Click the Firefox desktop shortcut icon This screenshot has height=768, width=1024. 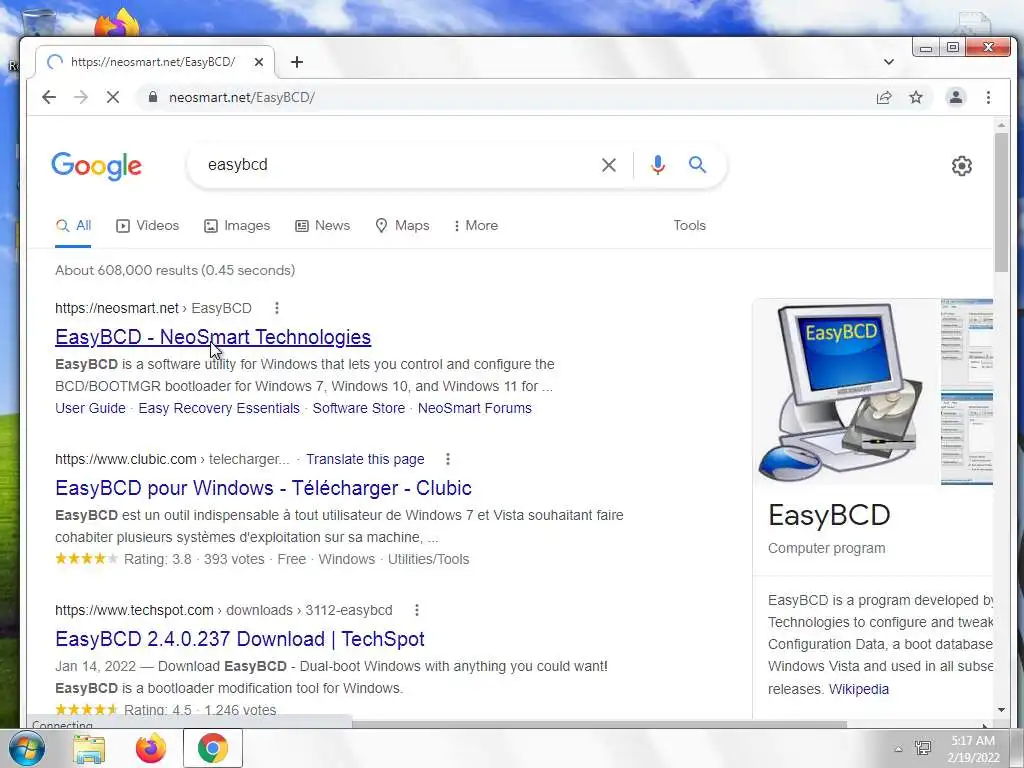117,23
